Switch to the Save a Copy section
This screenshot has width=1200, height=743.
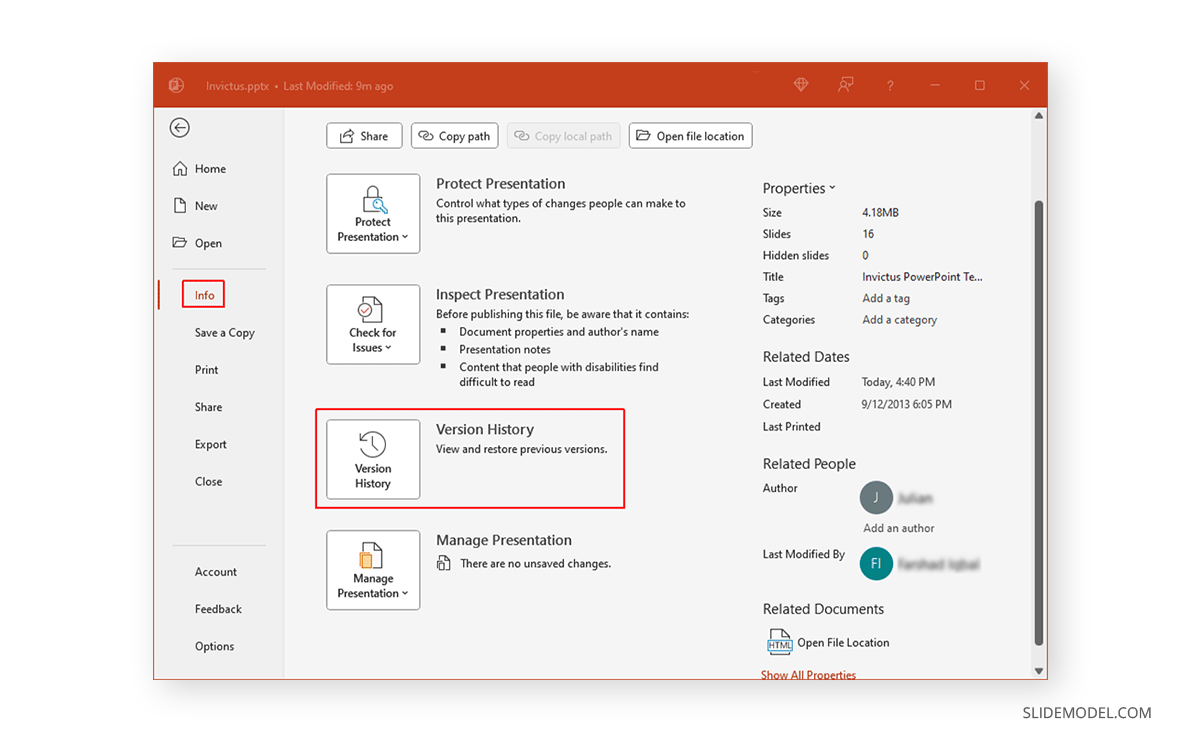pyautogui.click(x=223, y=332)
